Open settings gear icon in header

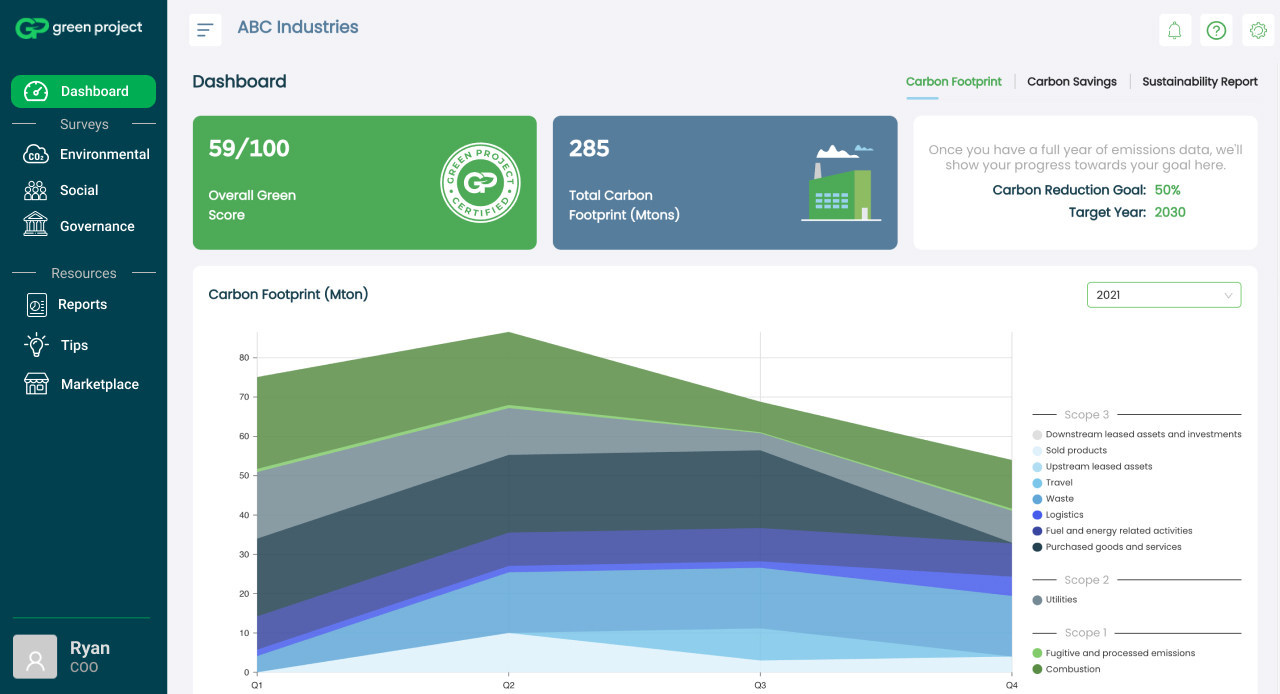1257,30
